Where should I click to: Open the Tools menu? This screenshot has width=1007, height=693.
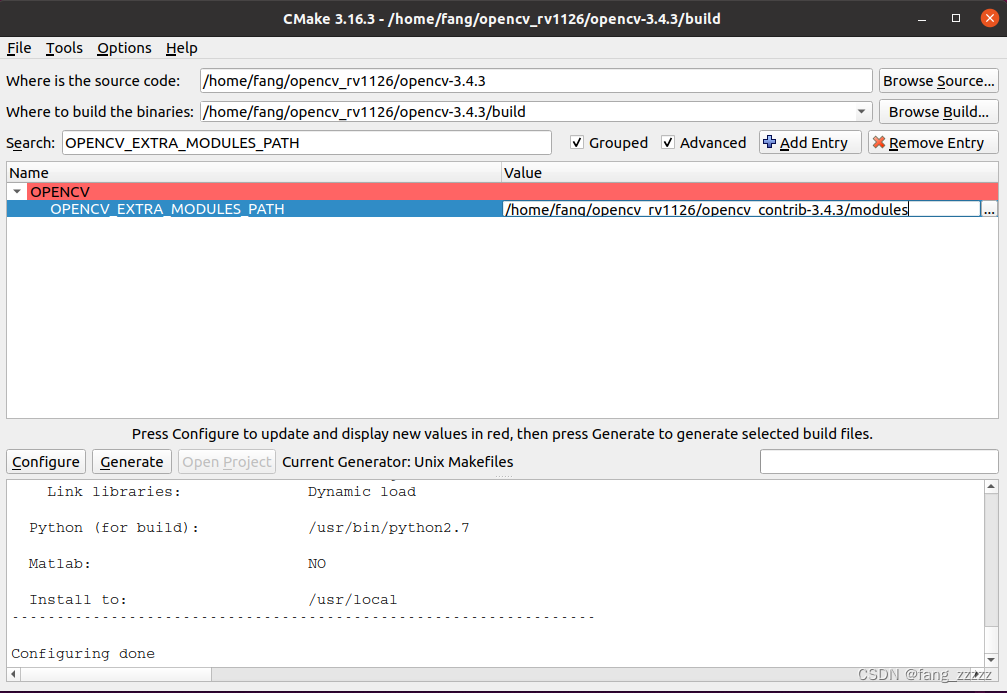coord(63,48)
